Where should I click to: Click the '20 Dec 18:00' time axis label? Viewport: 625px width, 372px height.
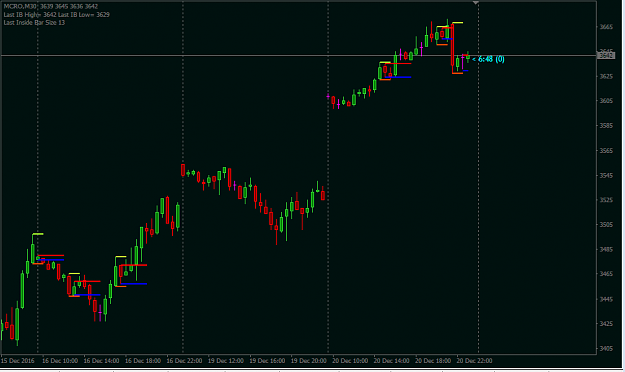(433, 361)
